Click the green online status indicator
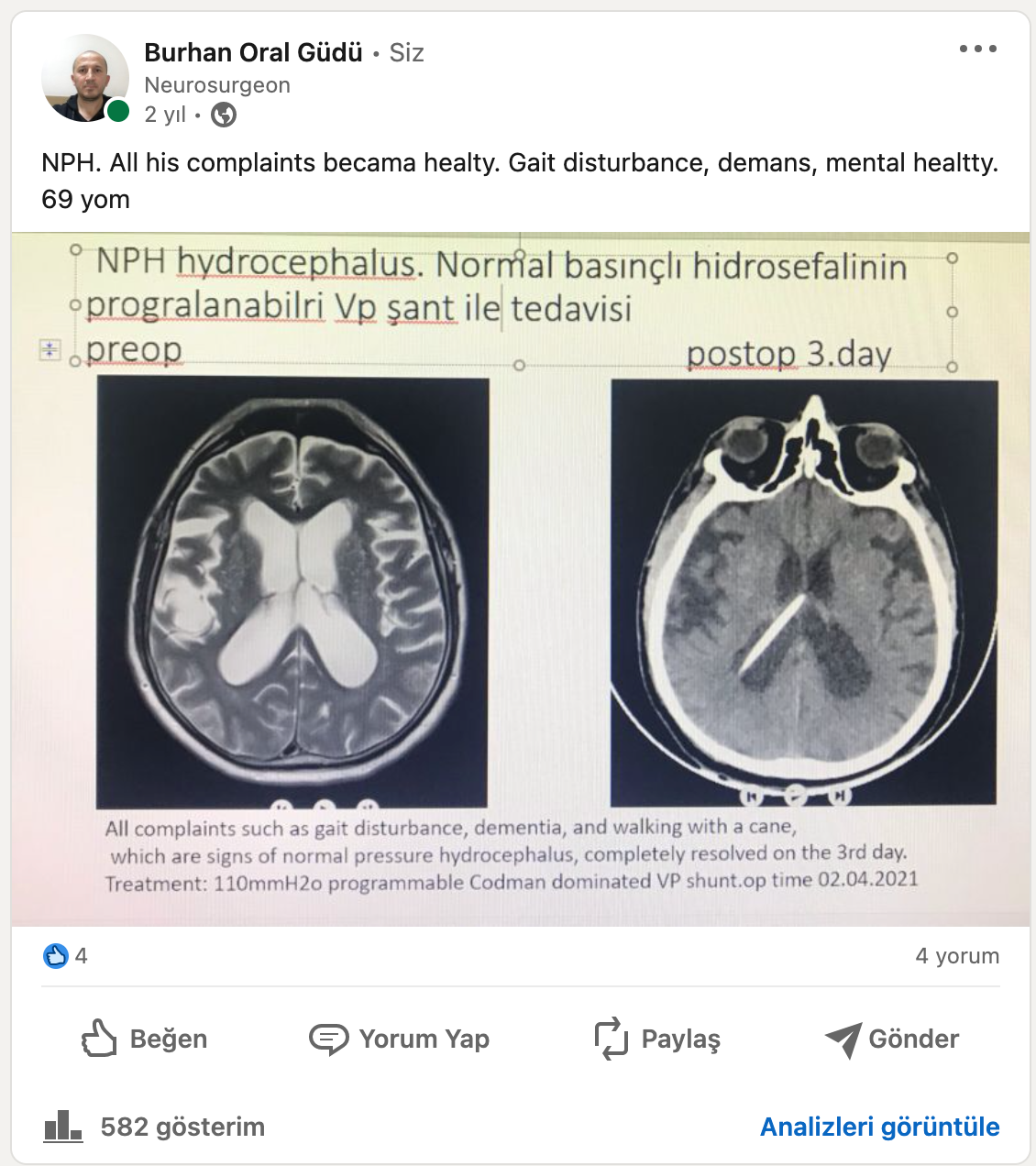 (x=118, y=111)
